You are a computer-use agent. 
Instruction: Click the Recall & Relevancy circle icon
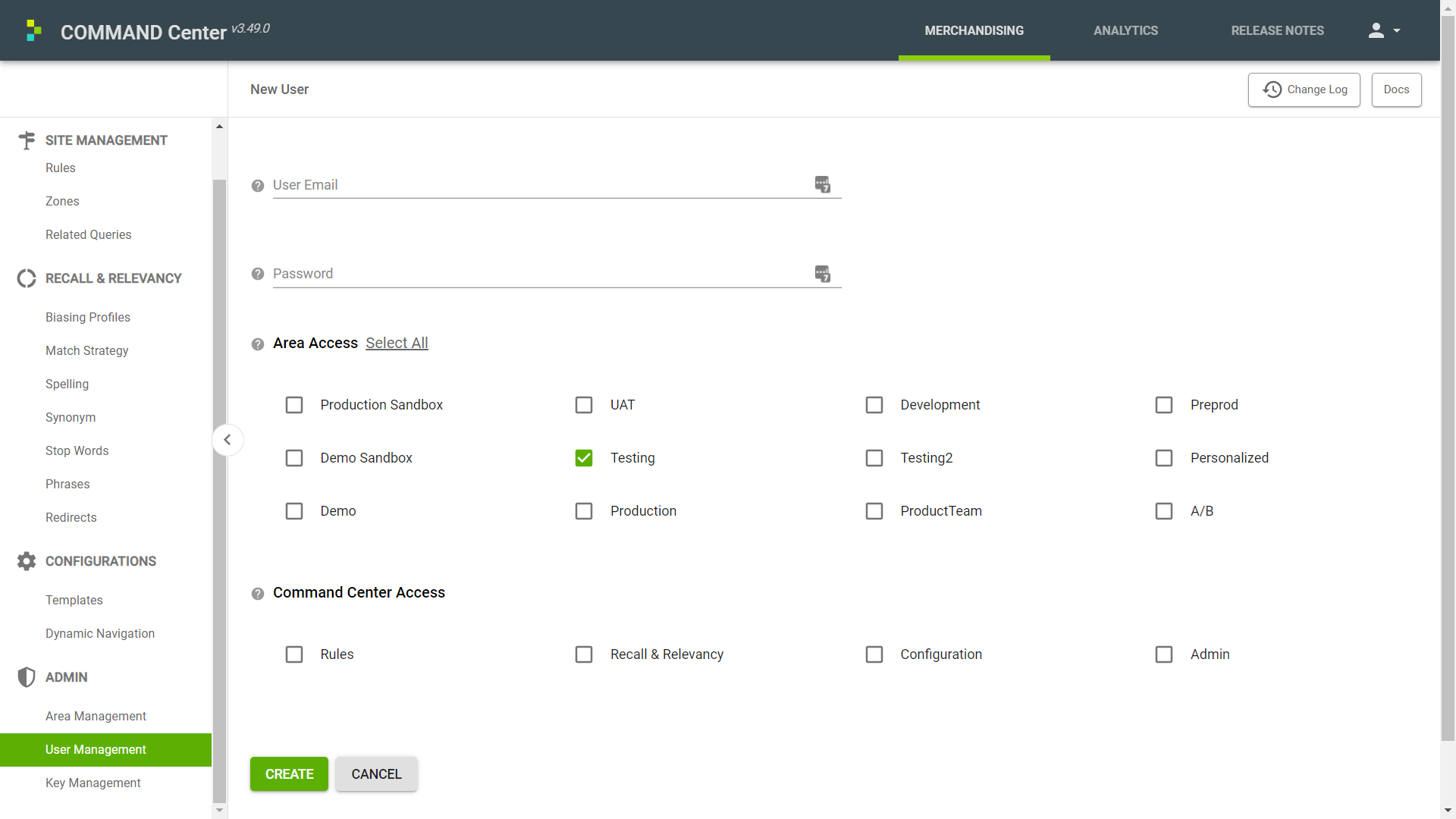27,278
